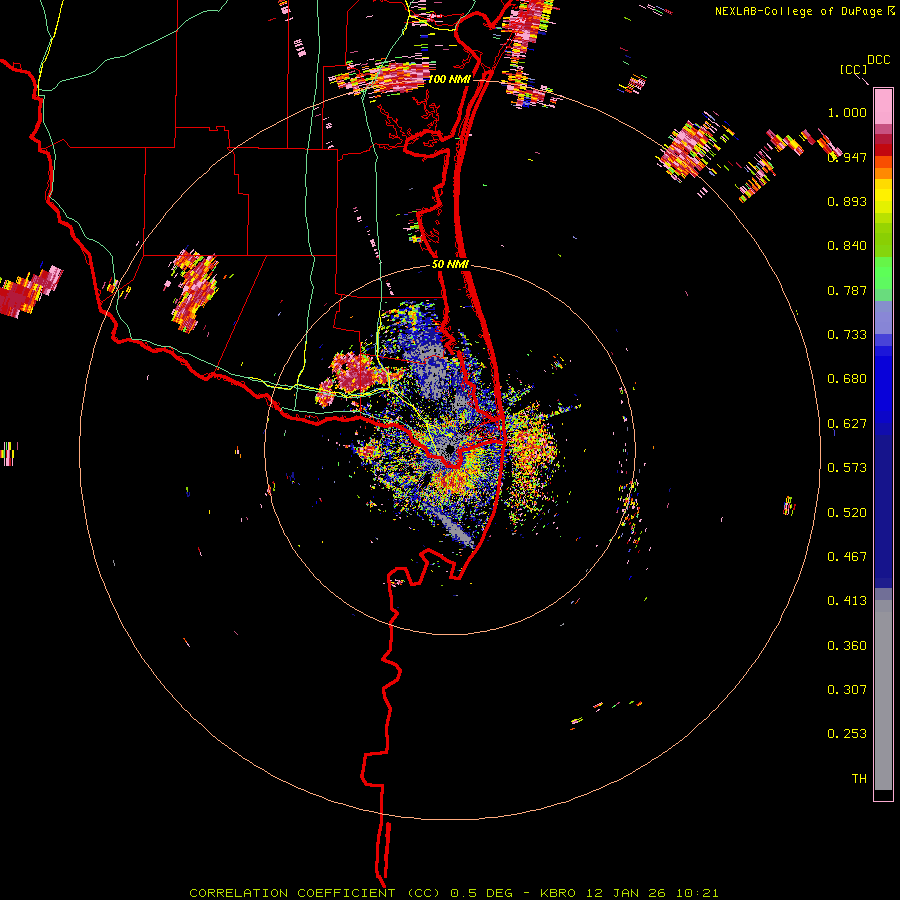Click the 0.520 legend value
Image resolution: width=900 pixels, height=900 pixels.
pos(847,513)
